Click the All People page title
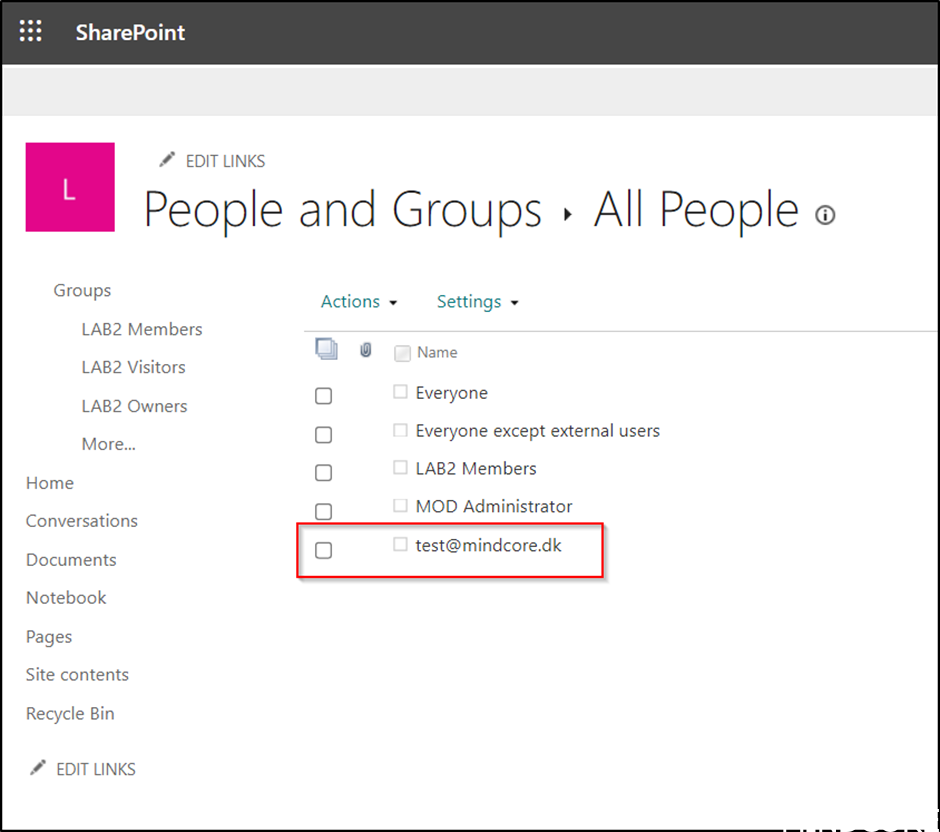This screenshot has height=832, width=940. [x=696, y=210]
